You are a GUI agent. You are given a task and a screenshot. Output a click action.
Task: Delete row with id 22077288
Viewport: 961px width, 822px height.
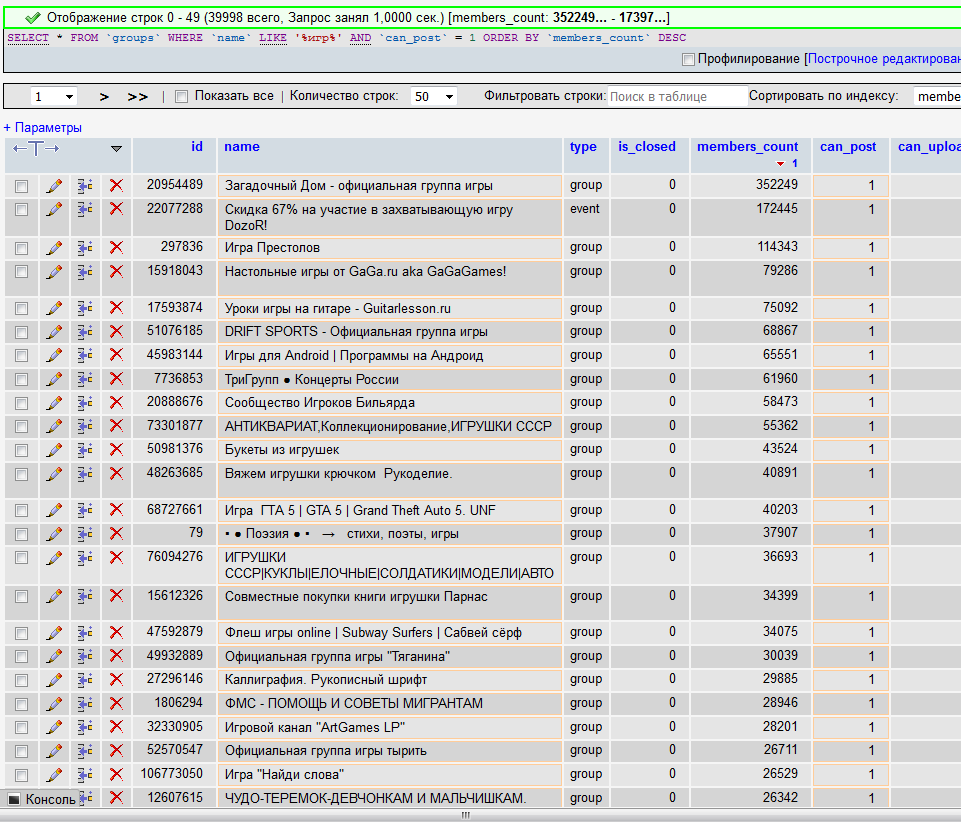click(x=116, y=209)
